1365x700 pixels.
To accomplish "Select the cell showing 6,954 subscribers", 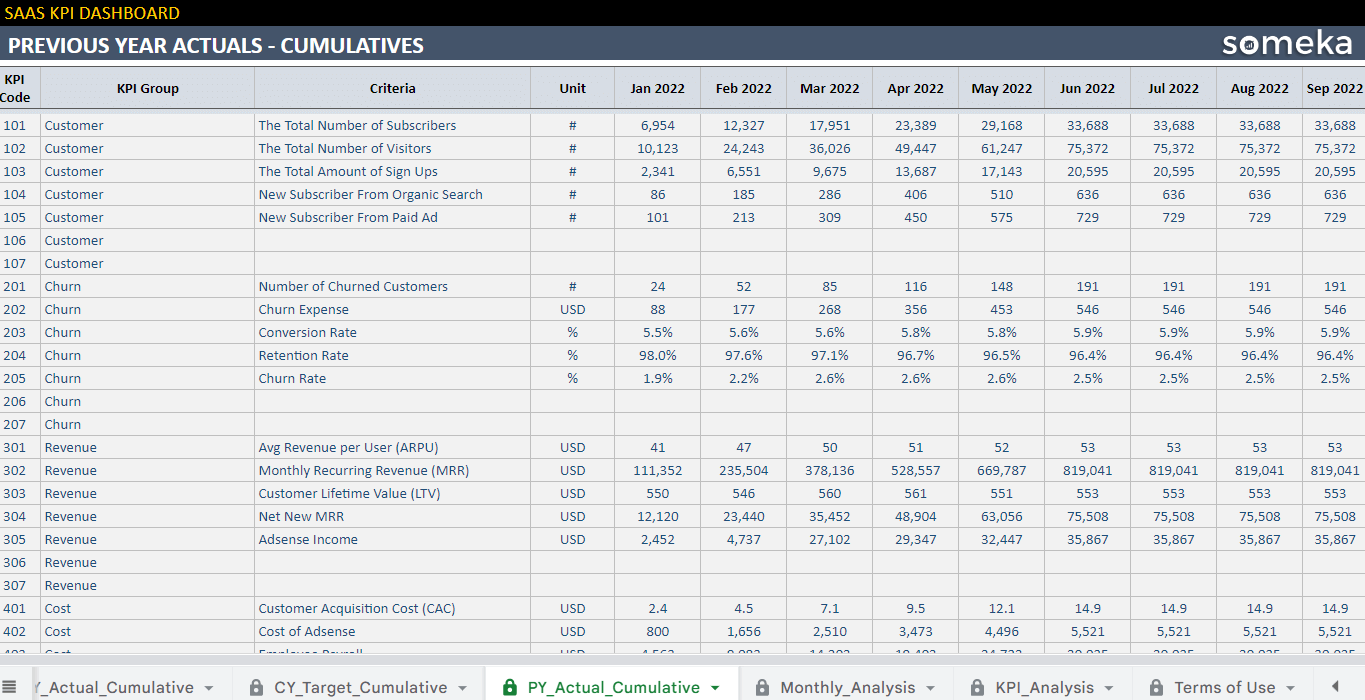I will click(657, 125).
